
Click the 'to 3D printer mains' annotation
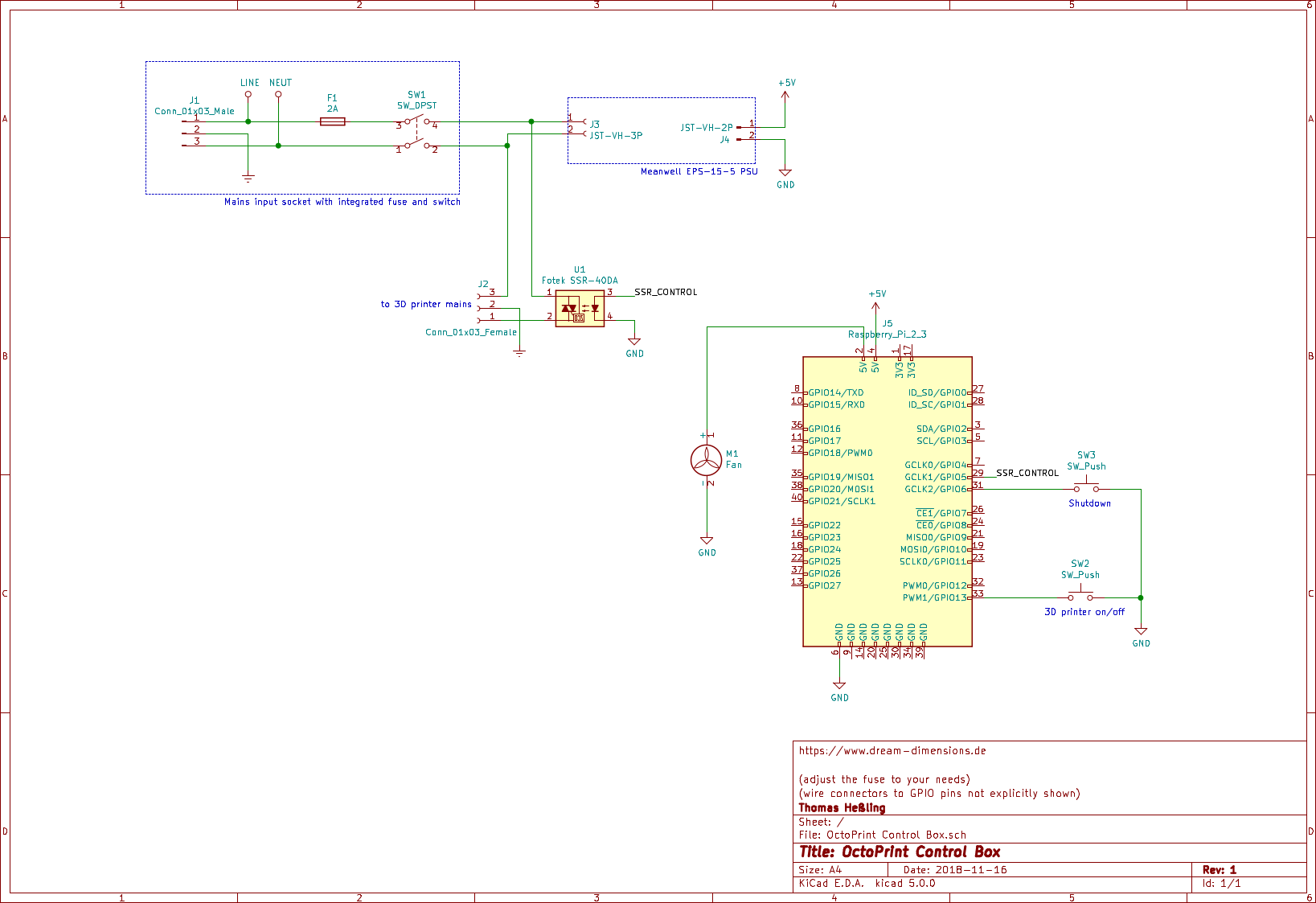[426, 304]
